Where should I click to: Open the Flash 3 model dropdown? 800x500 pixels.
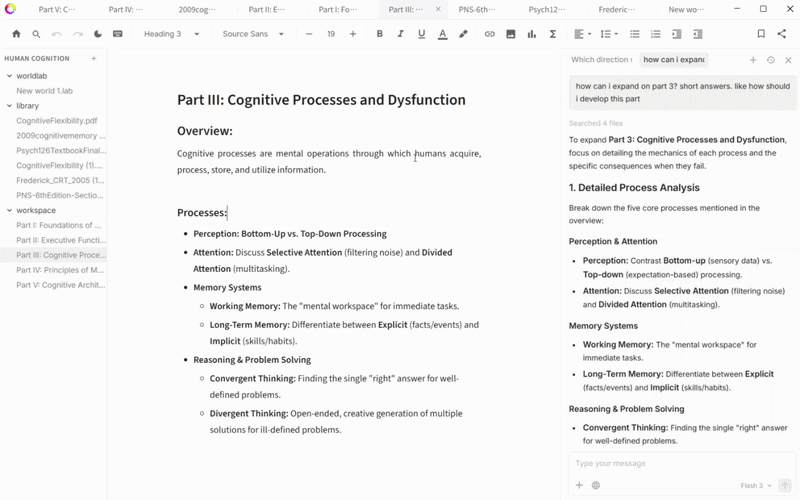(x=756, y=485)
